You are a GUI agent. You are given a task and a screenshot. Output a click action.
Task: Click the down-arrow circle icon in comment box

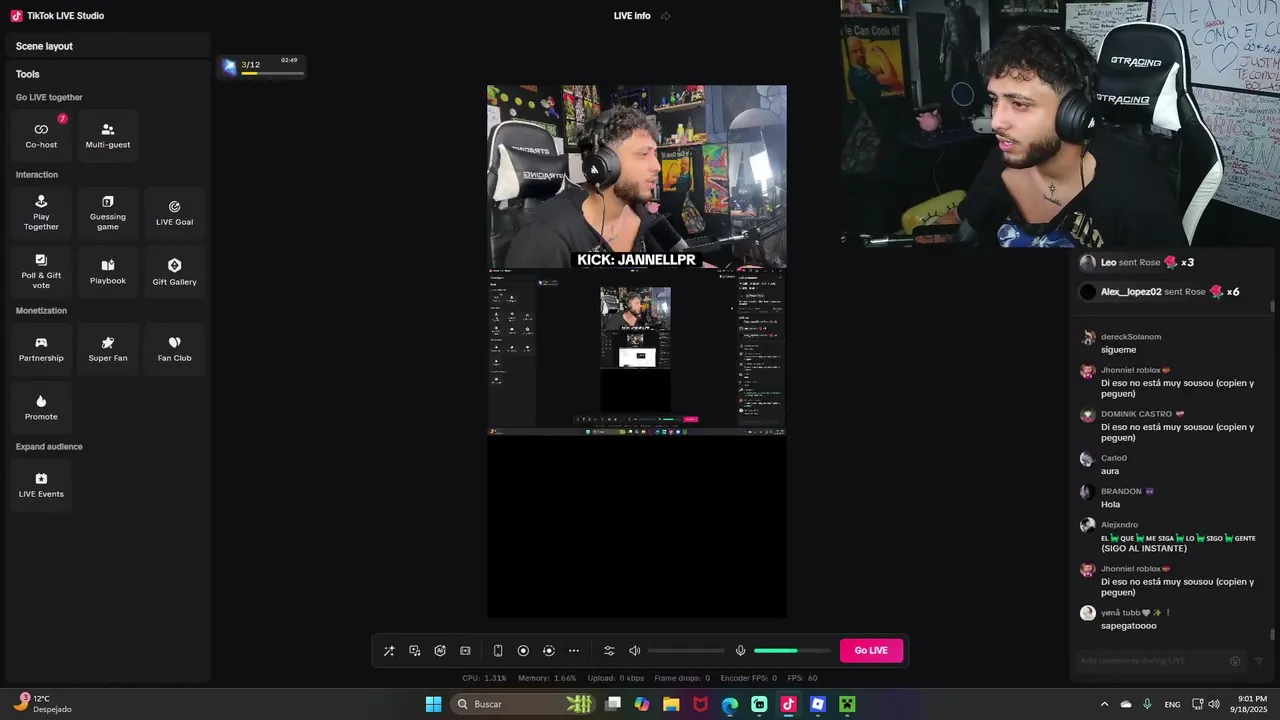(1235, 661)
